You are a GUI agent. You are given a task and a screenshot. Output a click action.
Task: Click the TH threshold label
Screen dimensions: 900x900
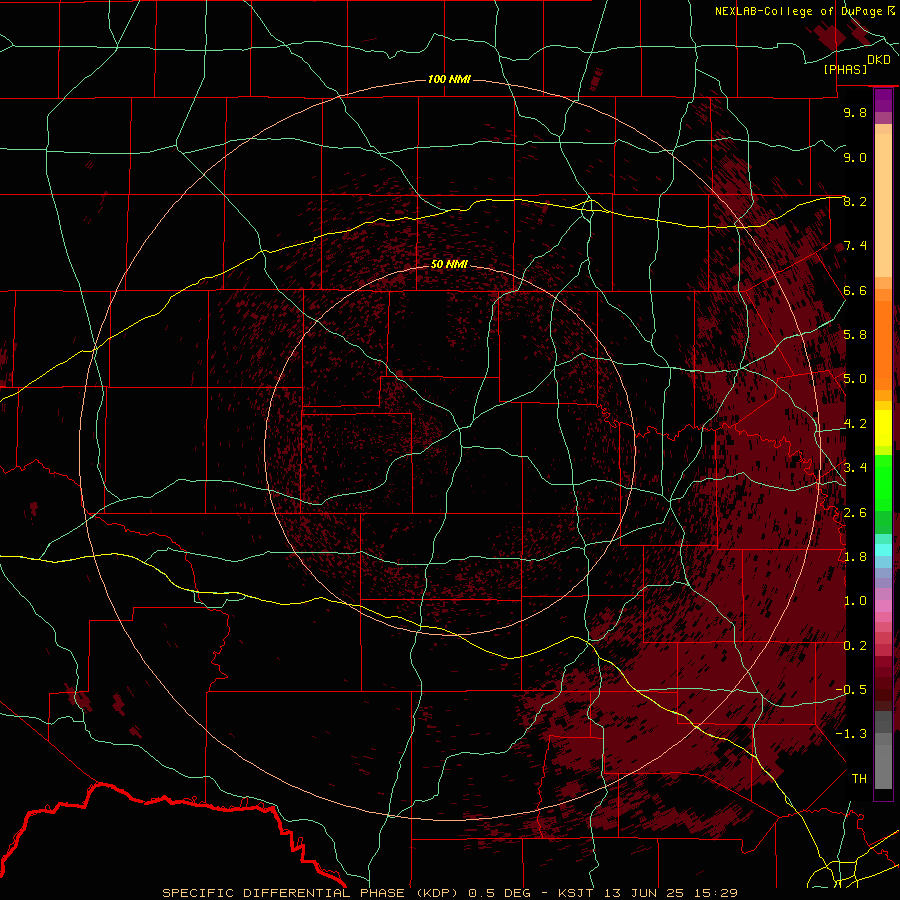point(859,778)
